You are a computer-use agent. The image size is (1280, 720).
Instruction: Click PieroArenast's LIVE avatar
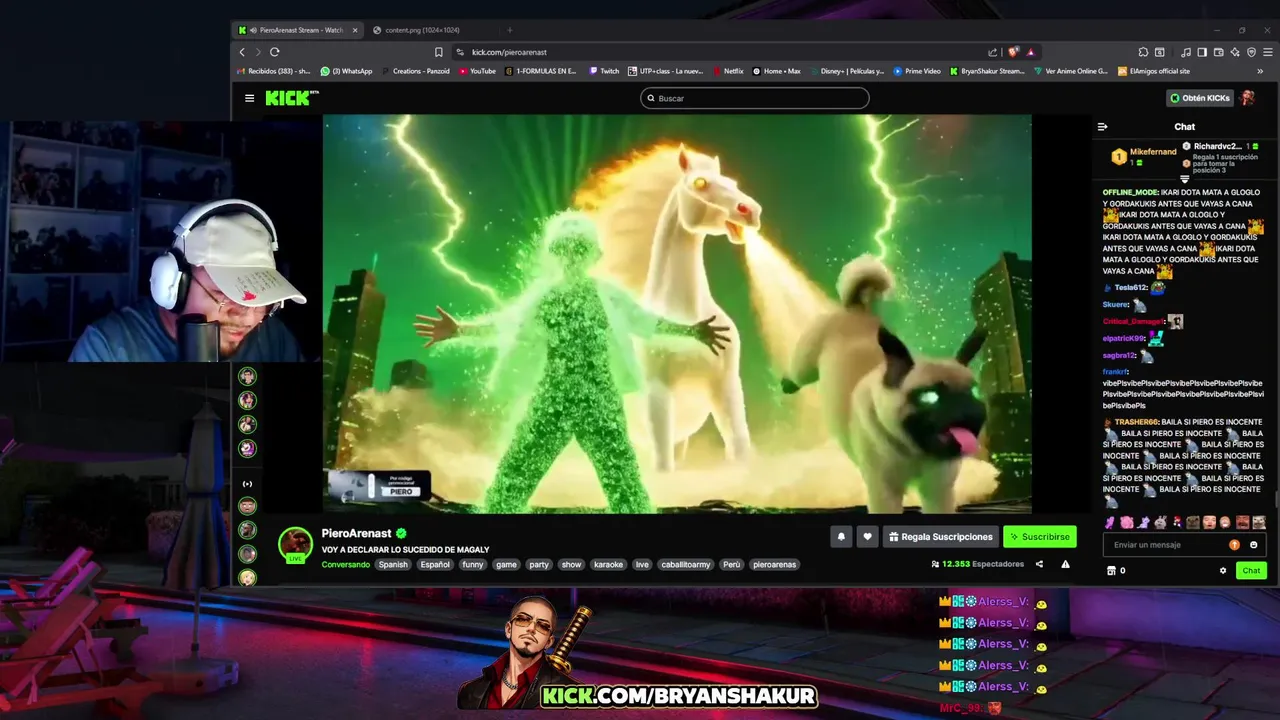pos(295,545)
